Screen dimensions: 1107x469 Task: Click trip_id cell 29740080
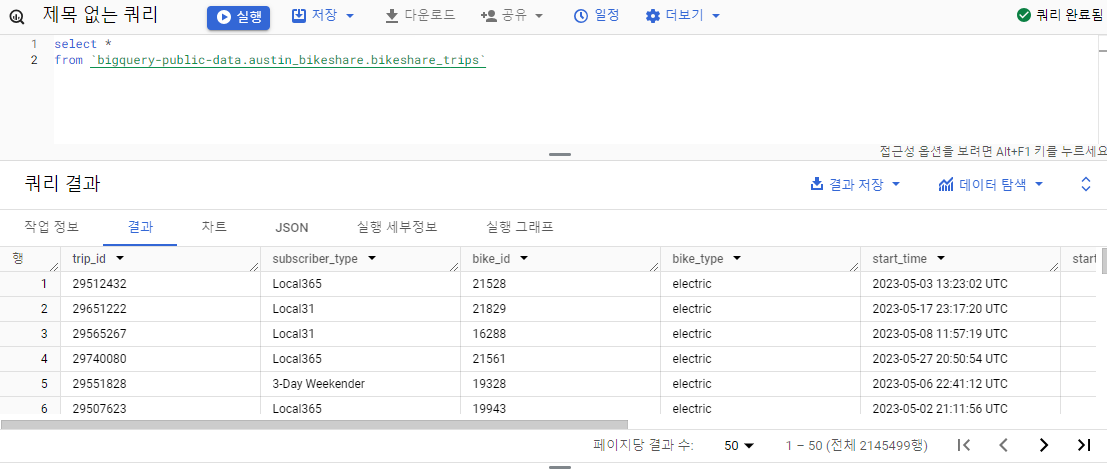click(100, 359)
